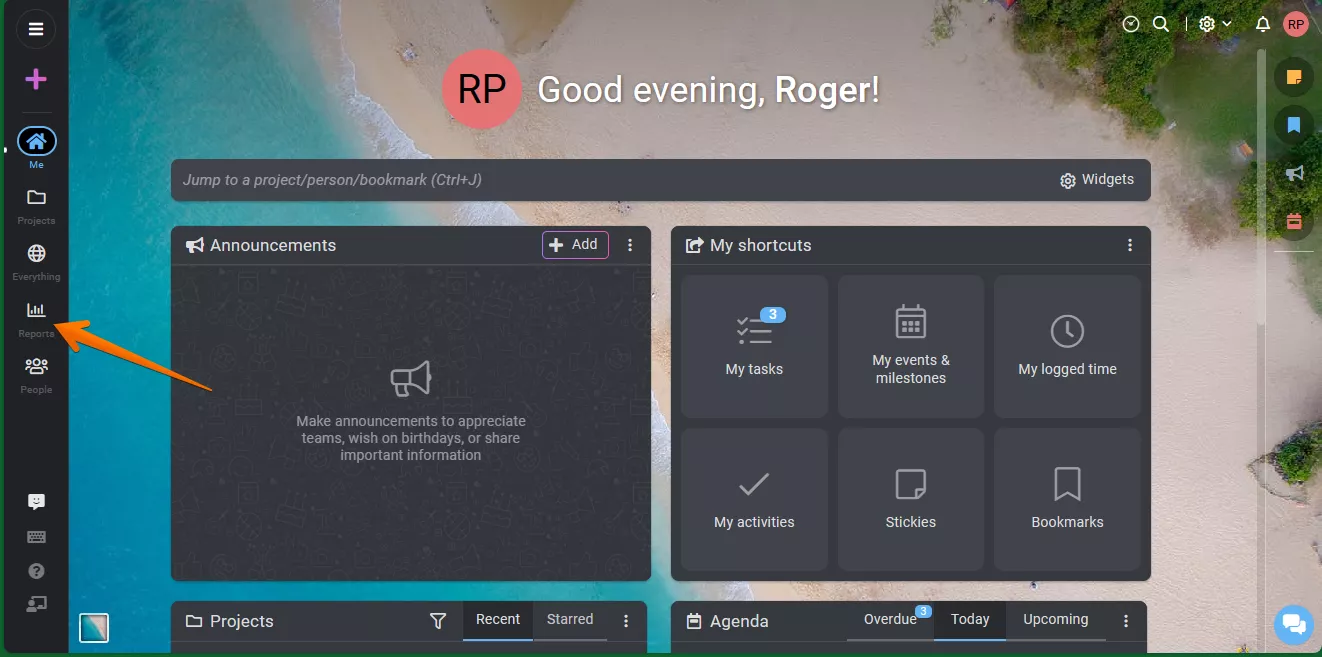Open the notifications bell icon

(x=1263, y=24)
